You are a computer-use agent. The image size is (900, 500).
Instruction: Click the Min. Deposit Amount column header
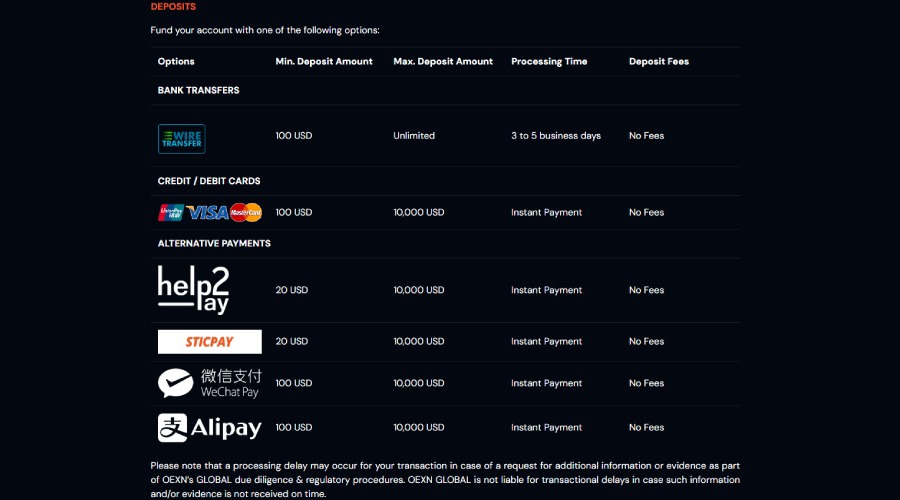click(x=324, y=62)
